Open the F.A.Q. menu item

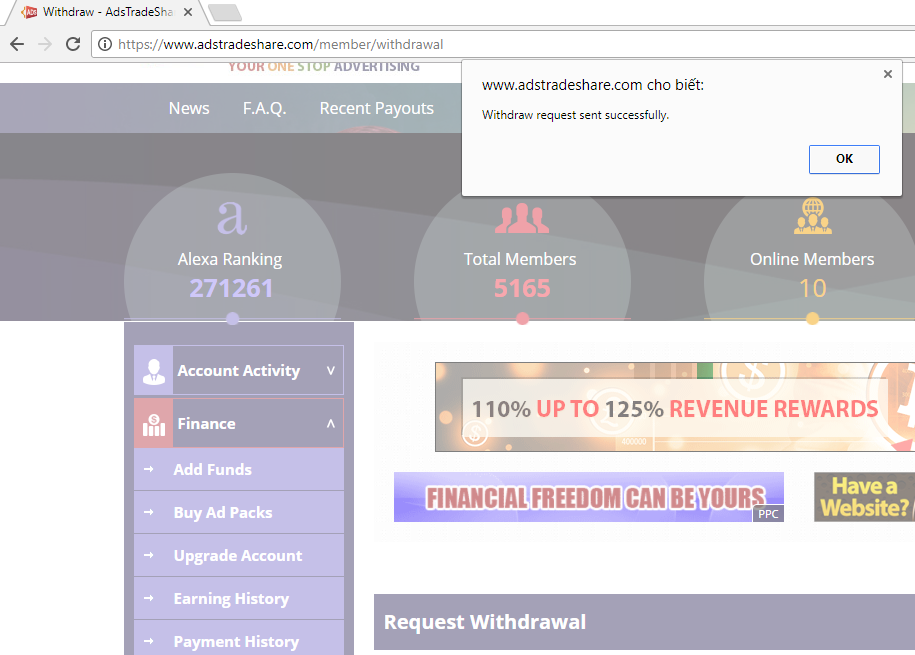click(x=264, y=109)
